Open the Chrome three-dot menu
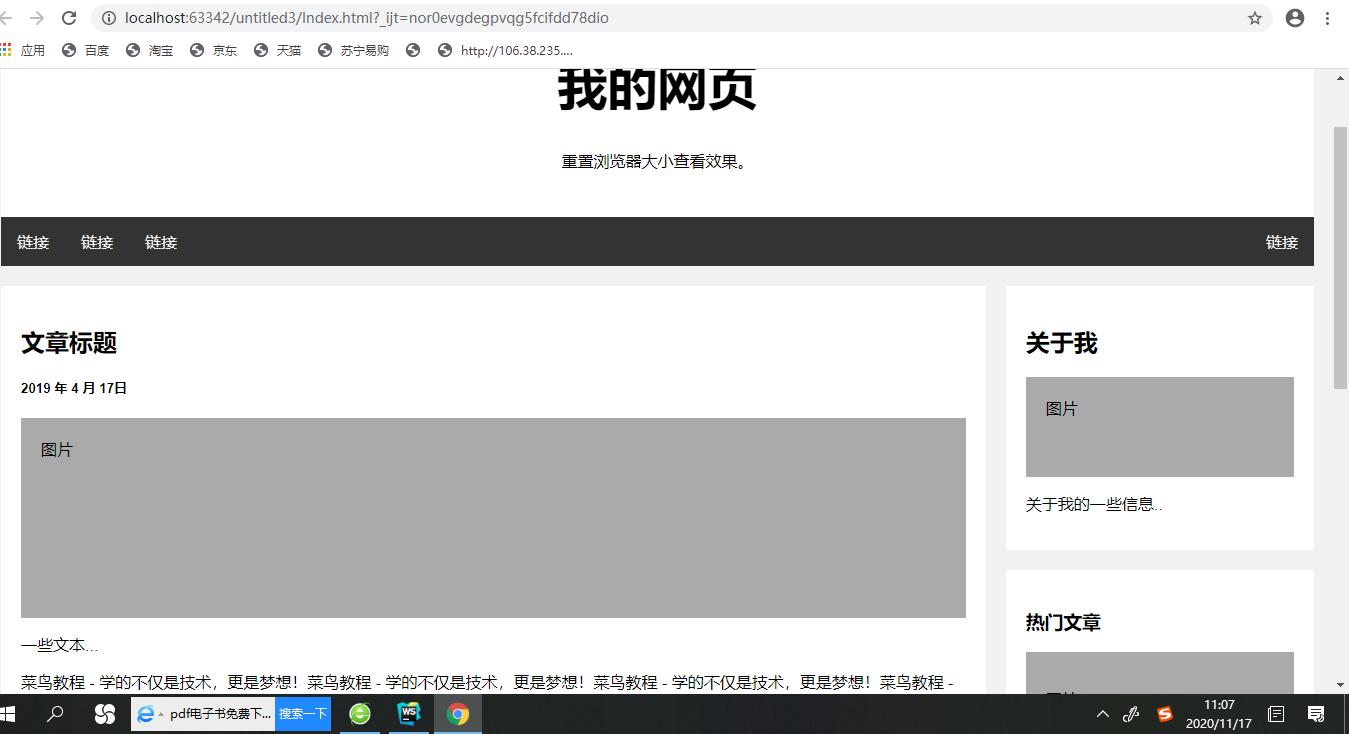The width and height of the screenshot is (1349, 734). coord(1327,17)
